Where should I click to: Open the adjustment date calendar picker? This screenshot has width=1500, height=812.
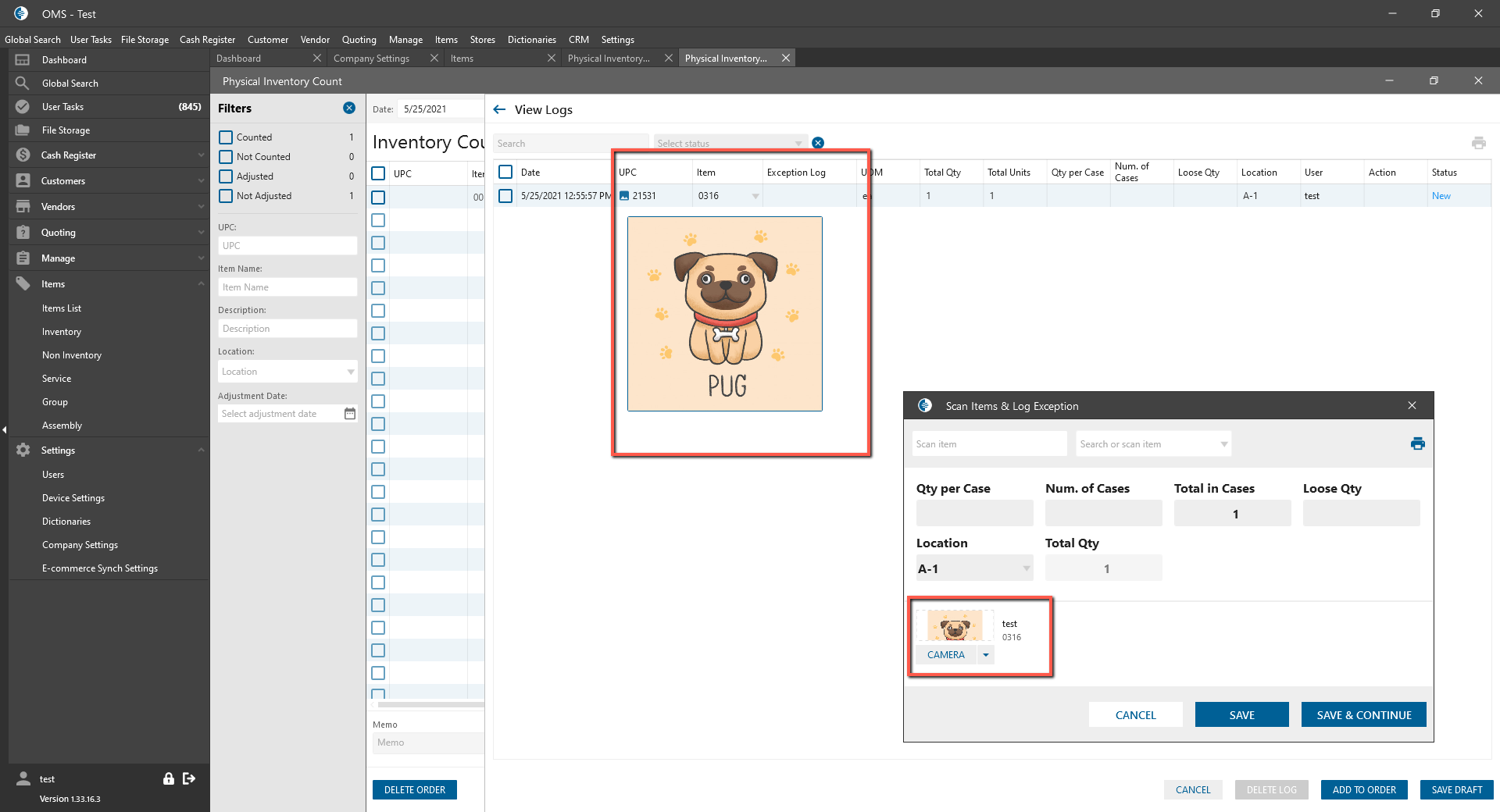point(350,414)
